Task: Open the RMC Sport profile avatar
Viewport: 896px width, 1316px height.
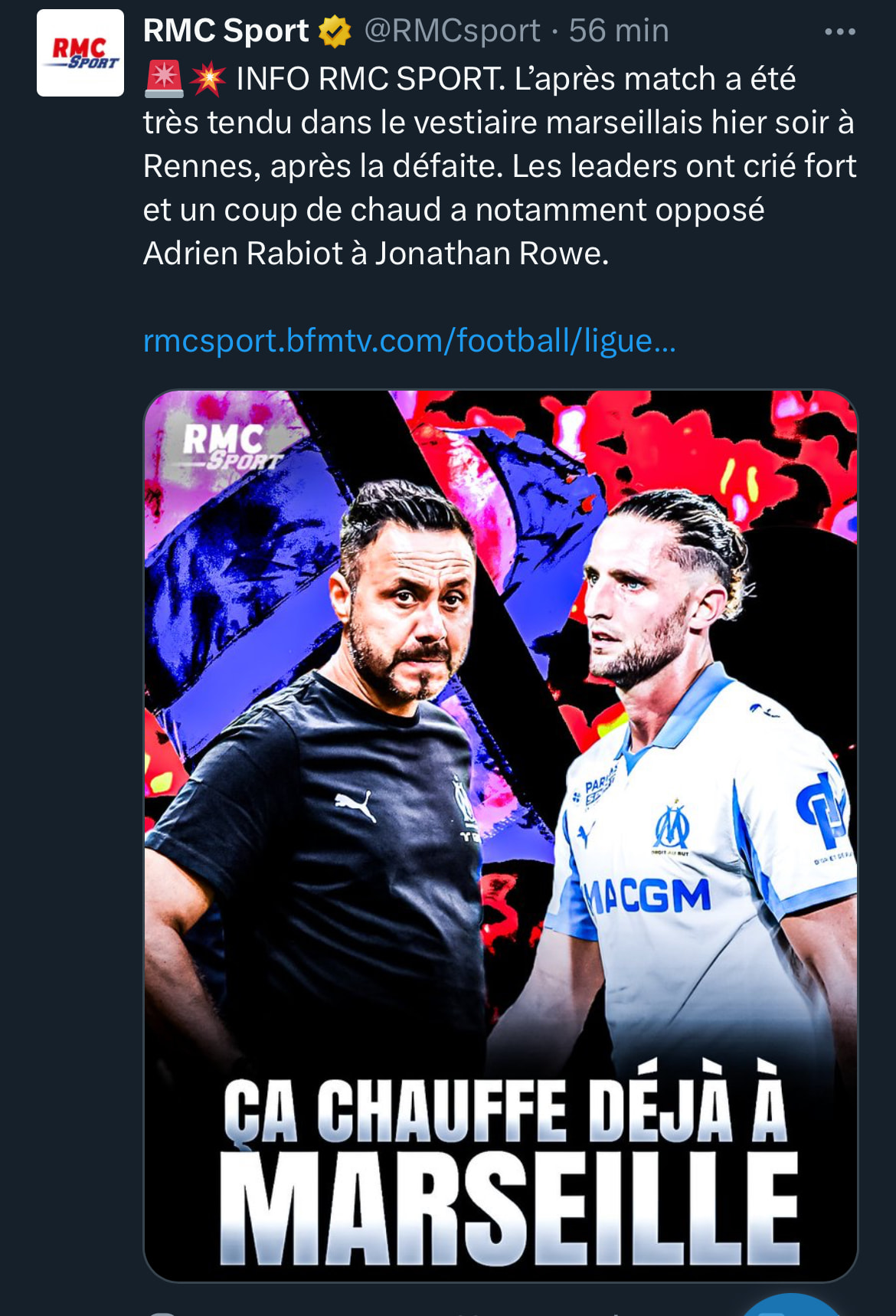Action: tap(80, 53)
